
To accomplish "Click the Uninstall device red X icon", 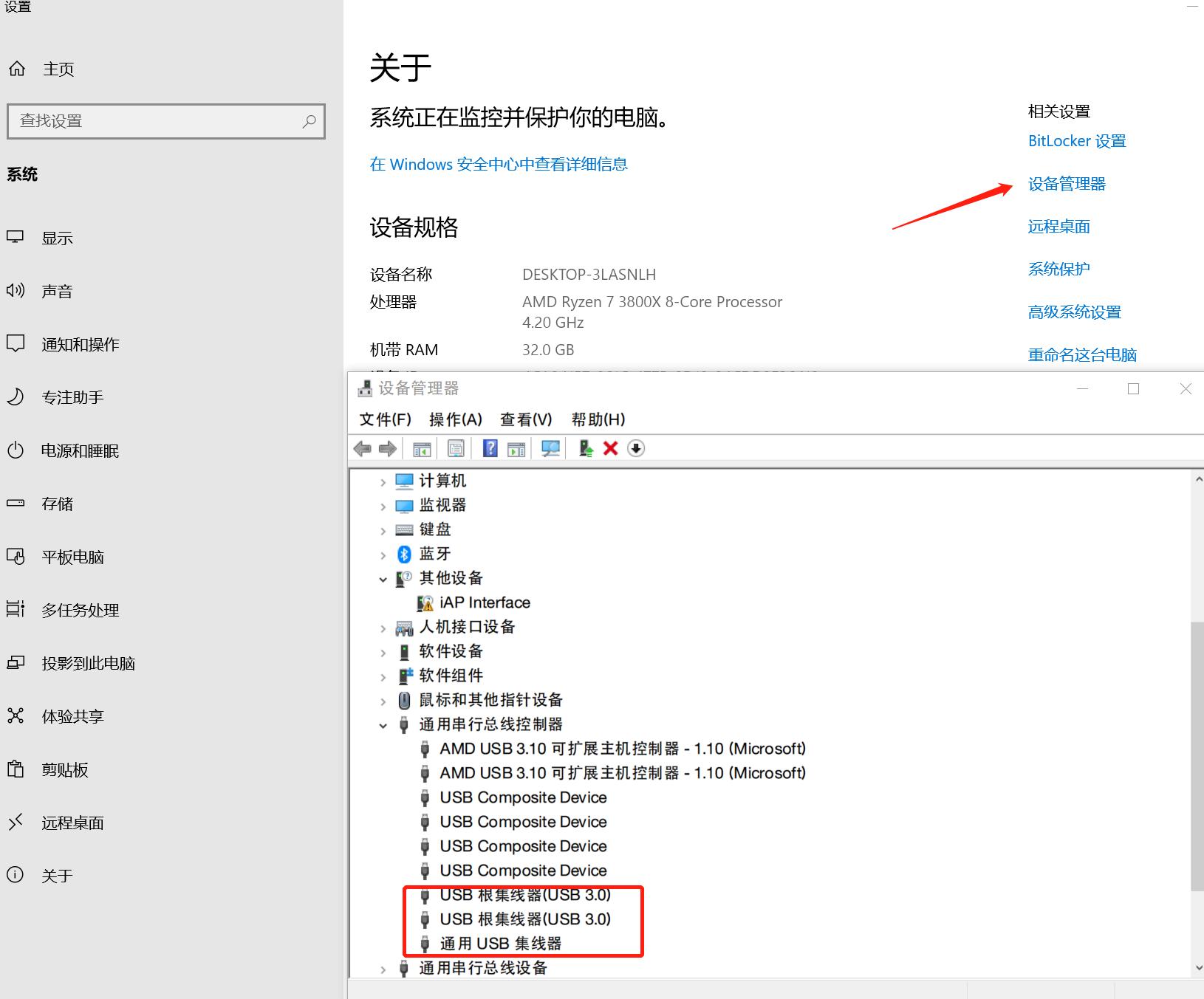I will pyautogui.click(x=611, y=448).
